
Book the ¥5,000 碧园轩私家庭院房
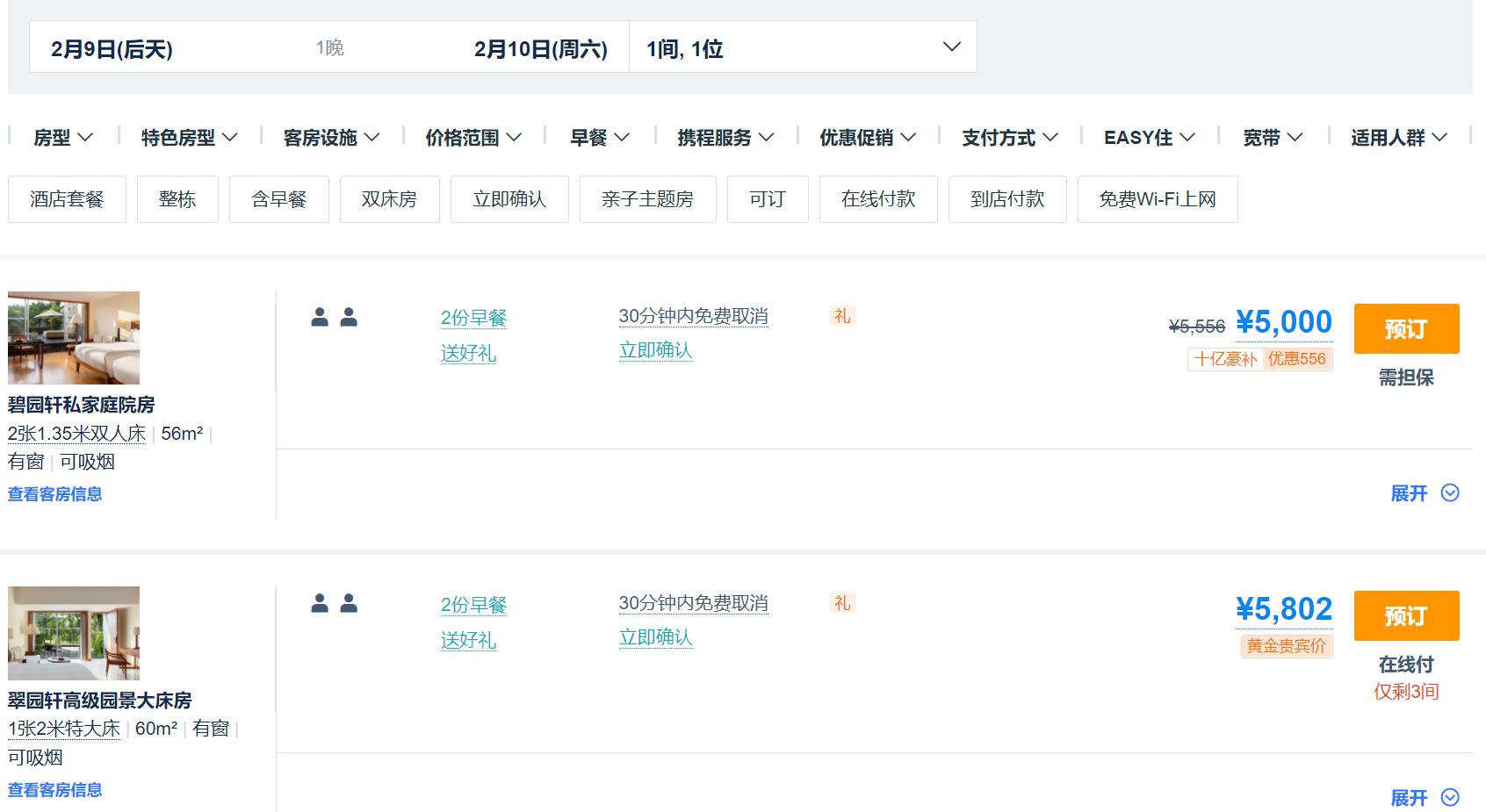pyautogui.click(x=1406, y=329)
